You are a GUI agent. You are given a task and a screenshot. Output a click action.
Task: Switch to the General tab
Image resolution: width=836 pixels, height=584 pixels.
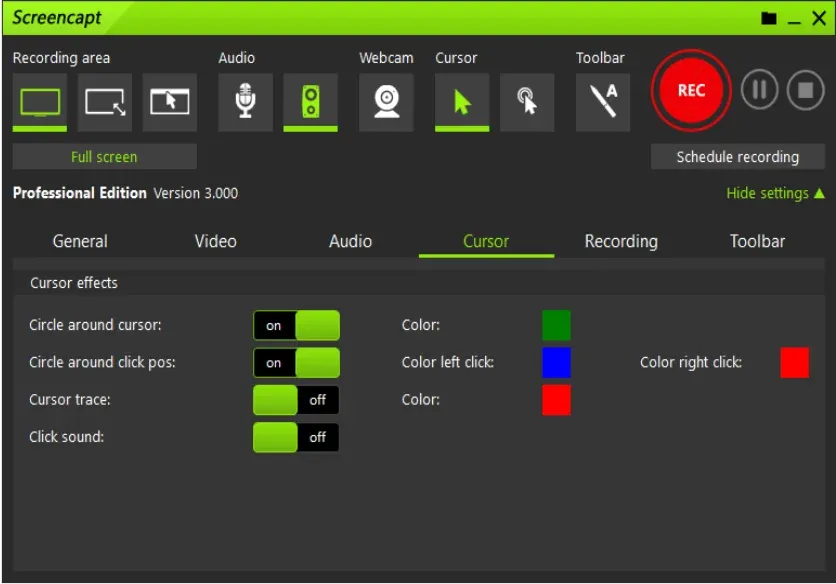[80, 242]
